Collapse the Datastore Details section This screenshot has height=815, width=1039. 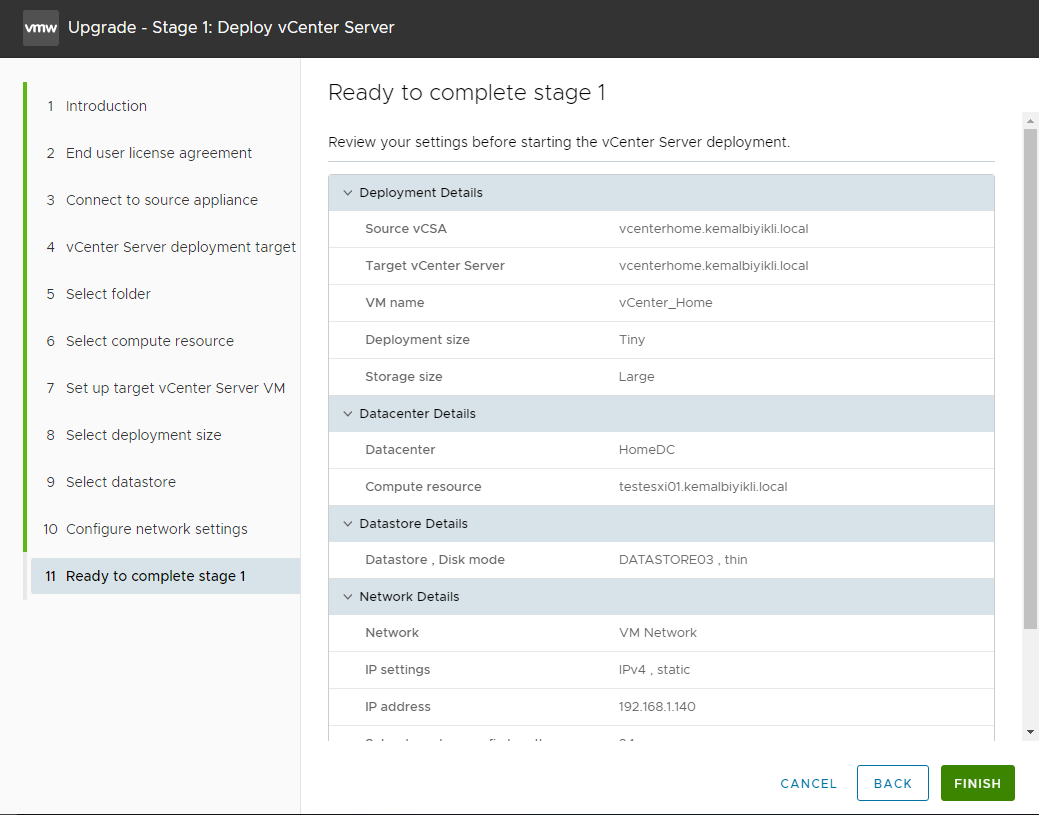347,523
